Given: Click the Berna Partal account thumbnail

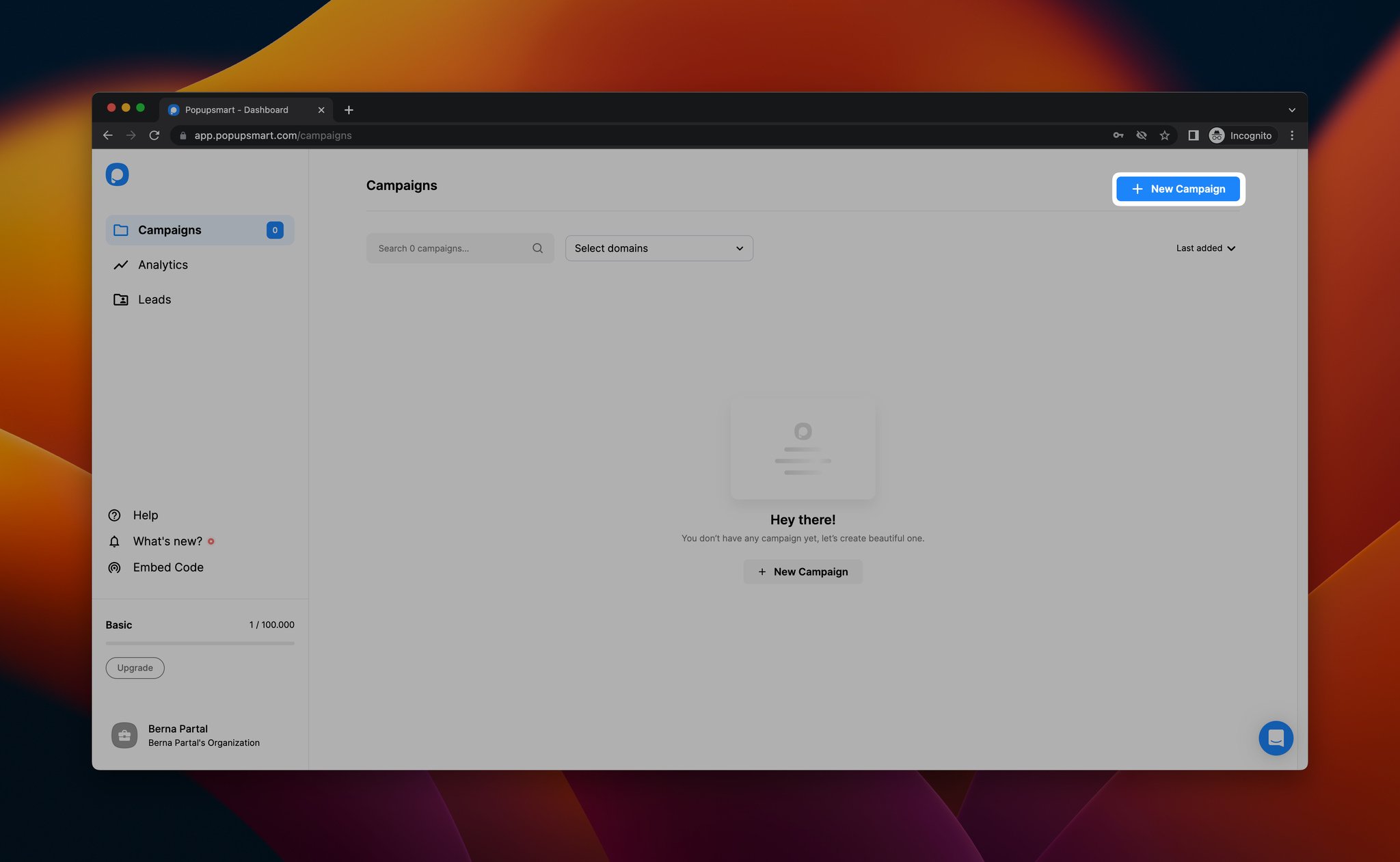Looking at the screenshot, I should coord(124,735).
